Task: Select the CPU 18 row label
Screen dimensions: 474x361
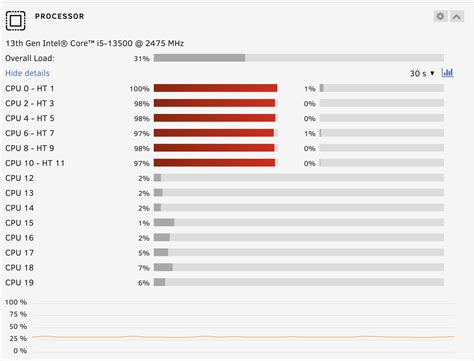Action: click(x=19, y=268)
